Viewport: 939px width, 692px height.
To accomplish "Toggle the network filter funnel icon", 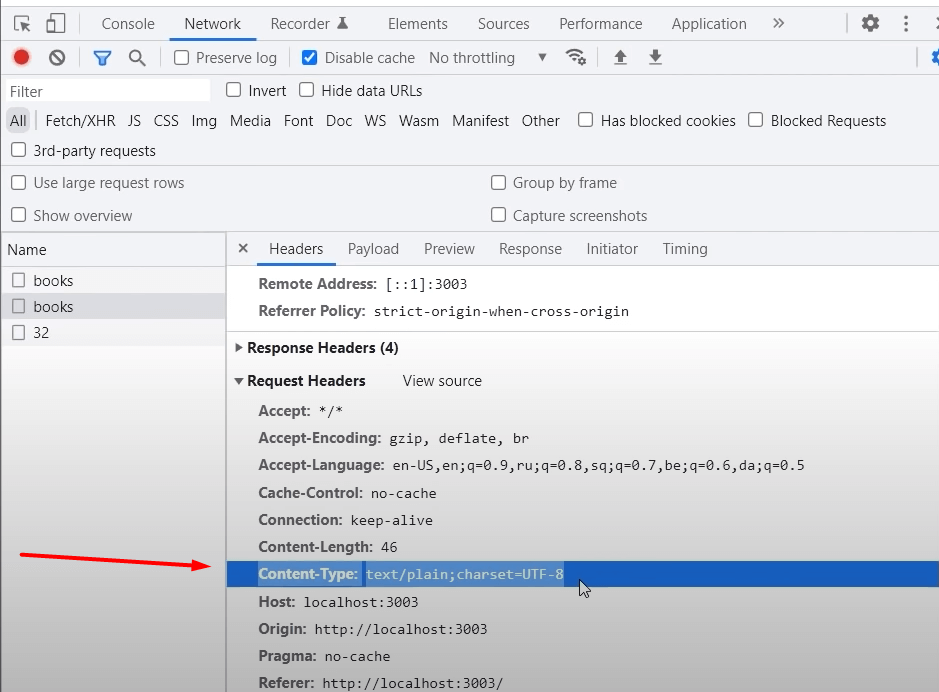I will [x=102, y=58].
